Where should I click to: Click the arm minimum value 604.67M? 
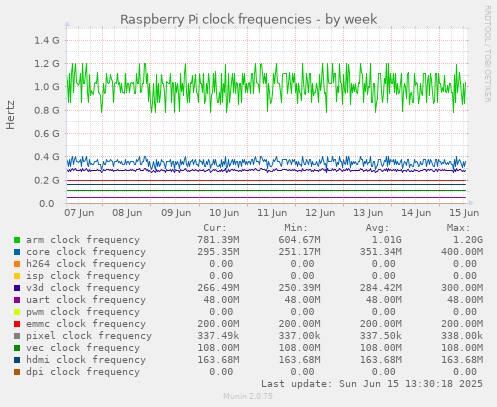click(x=299, y=240)
